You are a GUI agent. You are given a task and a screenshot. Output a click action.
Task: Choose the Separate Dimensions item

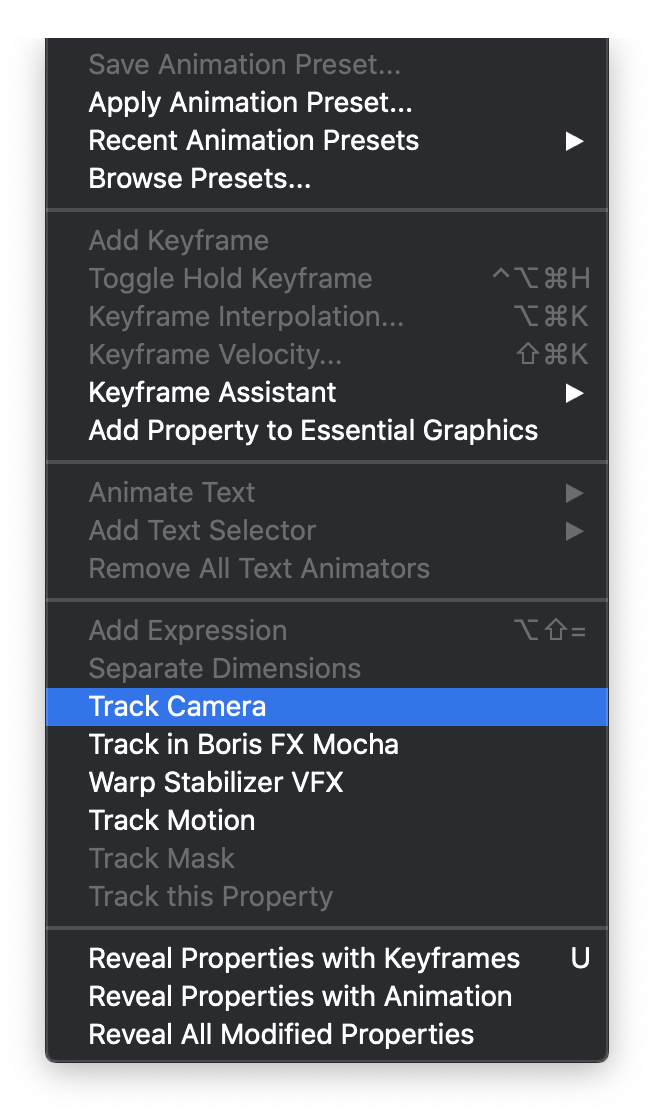tap(224, 668)
